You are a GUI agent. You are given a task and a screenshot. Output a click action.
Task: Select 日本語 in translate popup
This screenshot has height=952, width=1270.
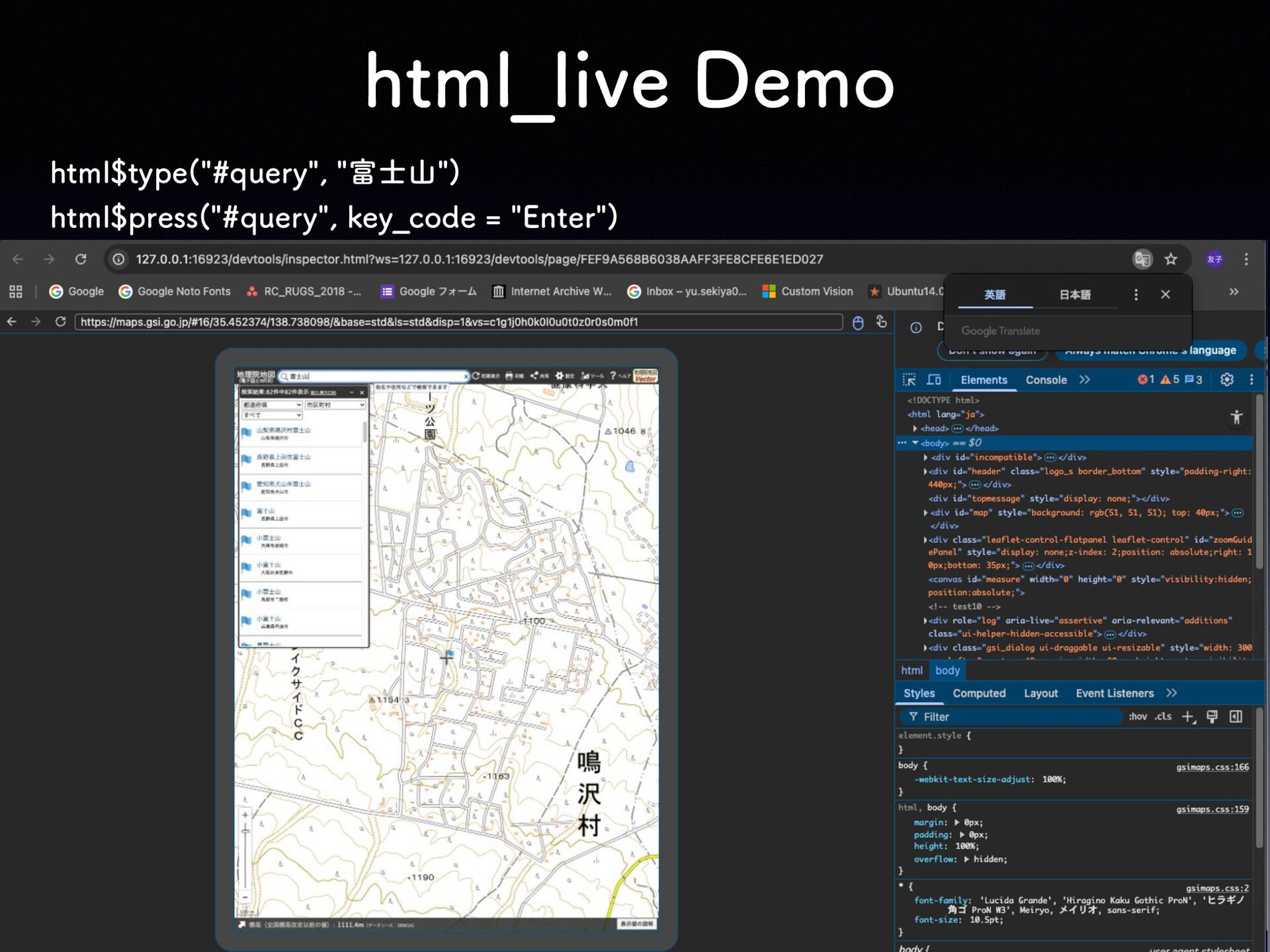(x=1075, y=295)
